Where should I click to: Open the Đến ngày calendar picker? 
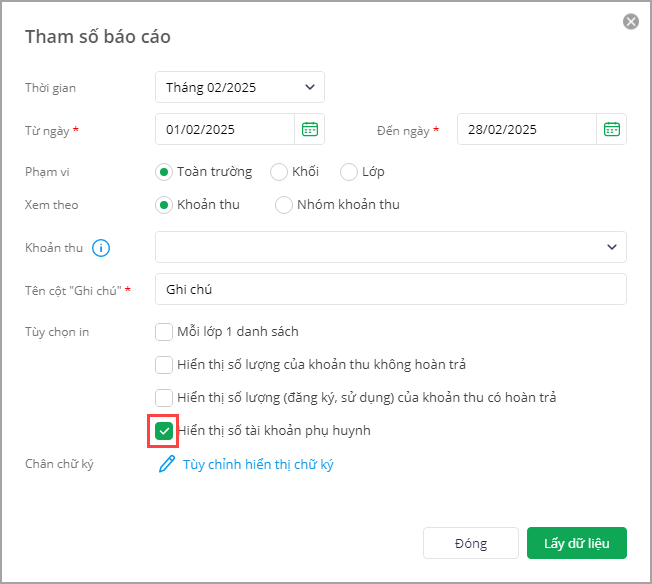[612, 129]
